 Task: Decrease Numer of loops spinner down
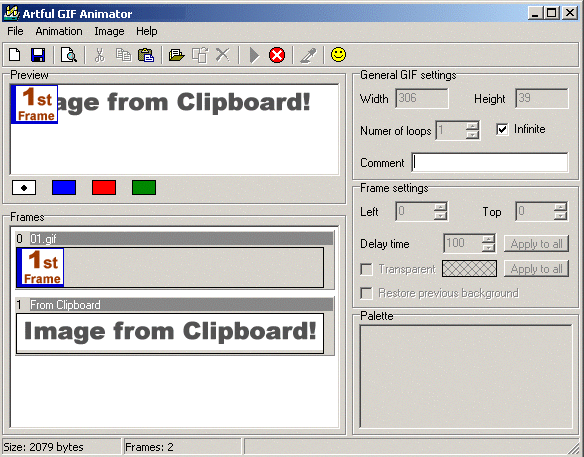(x=472, y=134)
